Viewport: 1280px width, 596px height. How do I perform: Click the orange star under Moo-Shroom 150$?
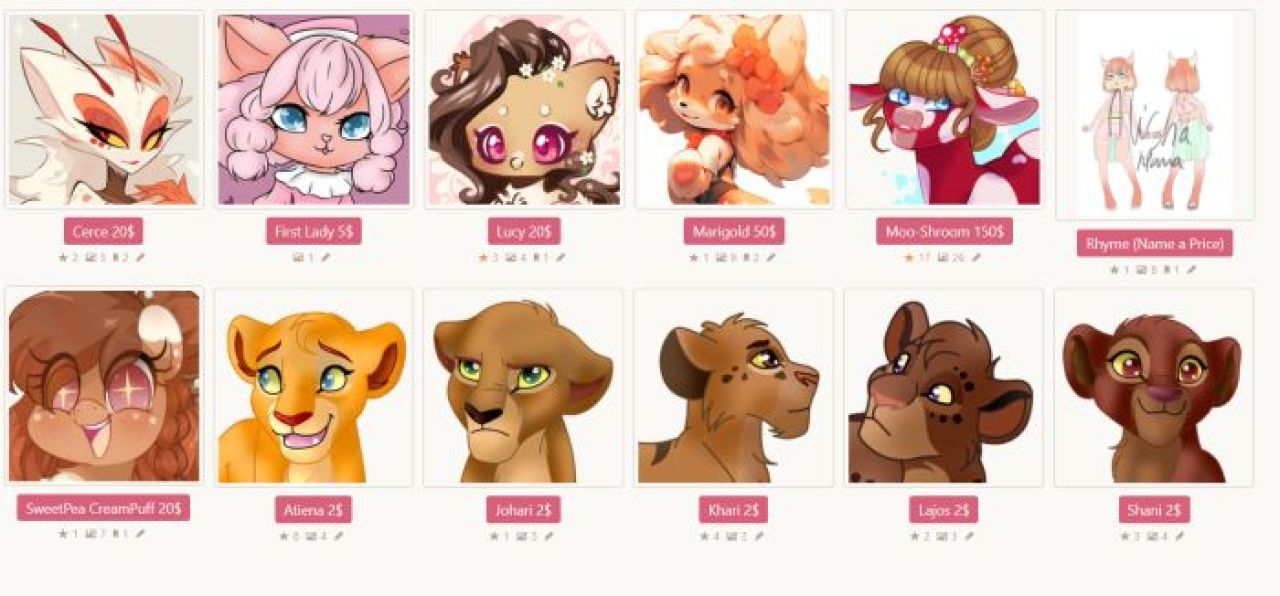point(909,257)
